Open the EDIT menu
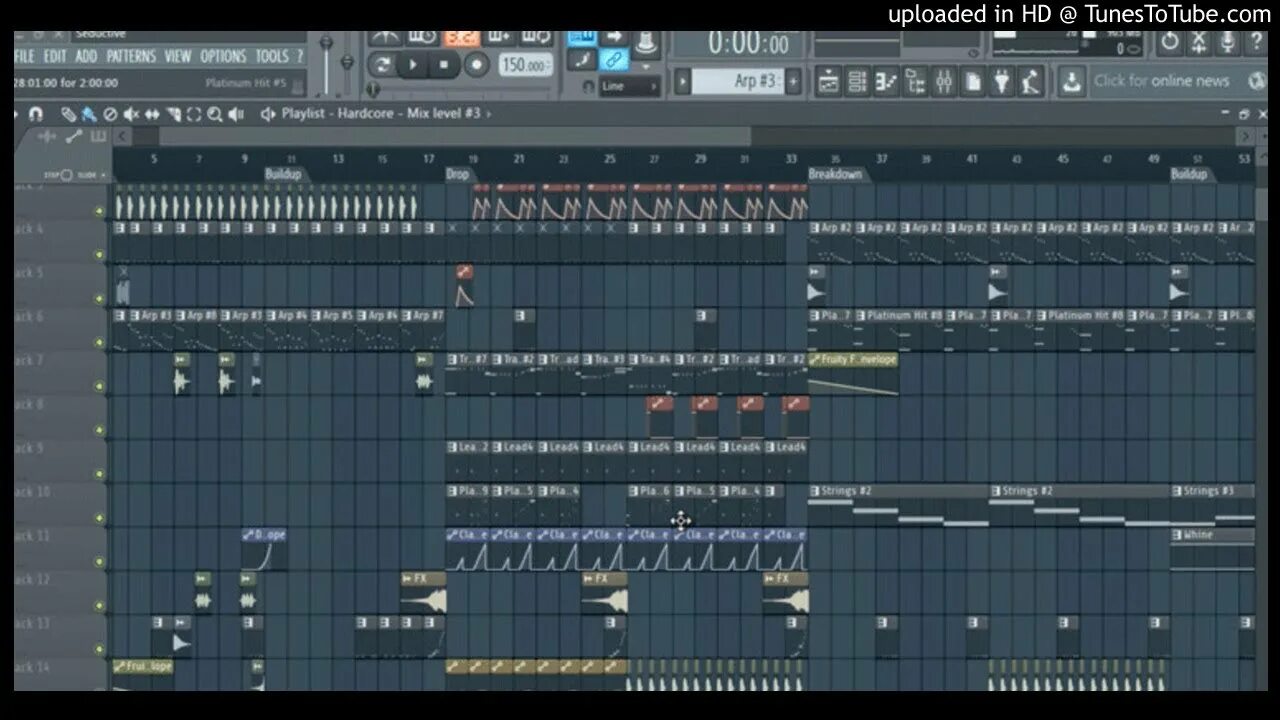Image resolution: width=1280 pixels, height=720 pixels. 55,57
